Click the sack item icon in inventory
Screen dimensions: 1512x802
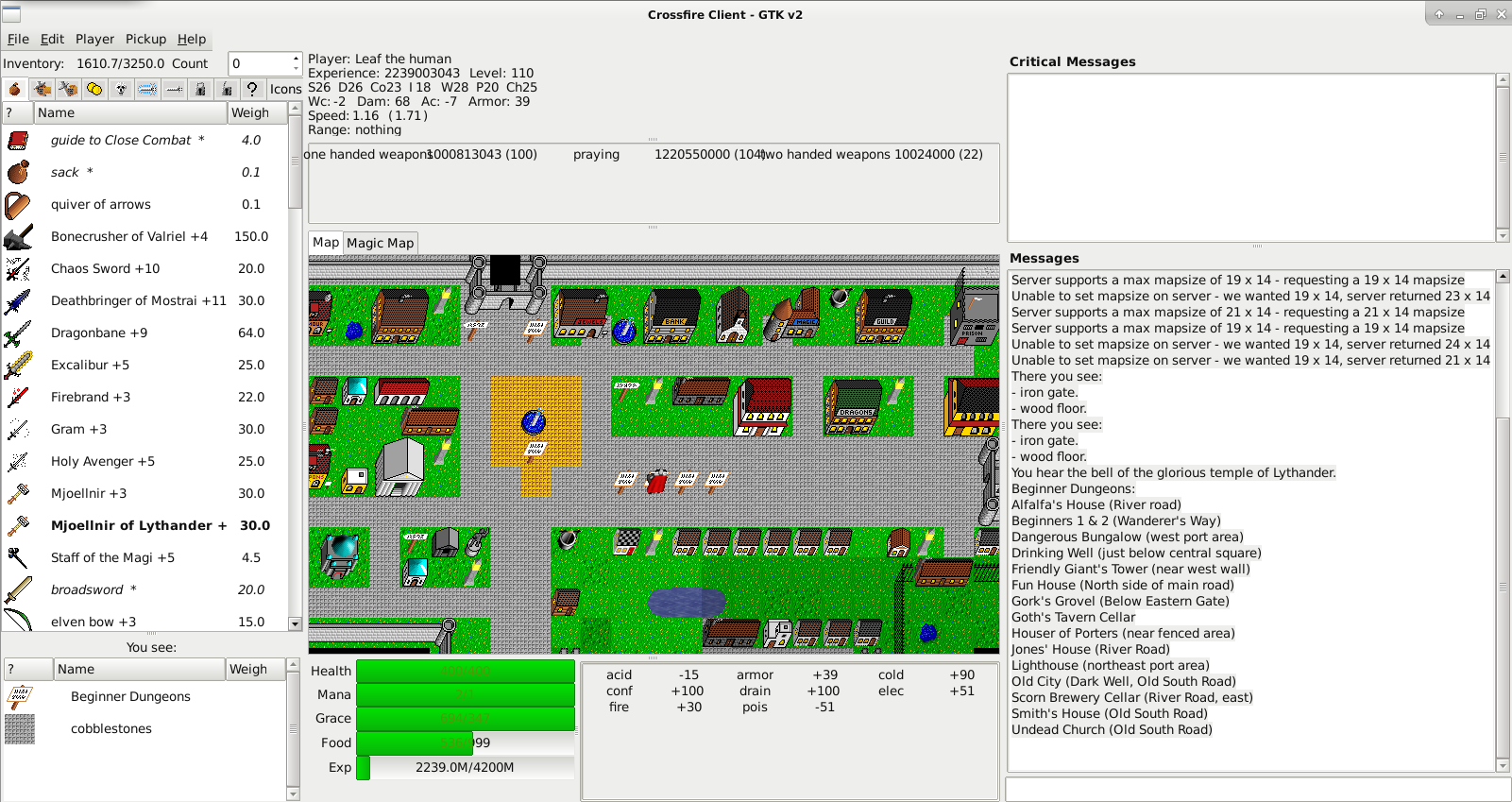click(18, 172)
